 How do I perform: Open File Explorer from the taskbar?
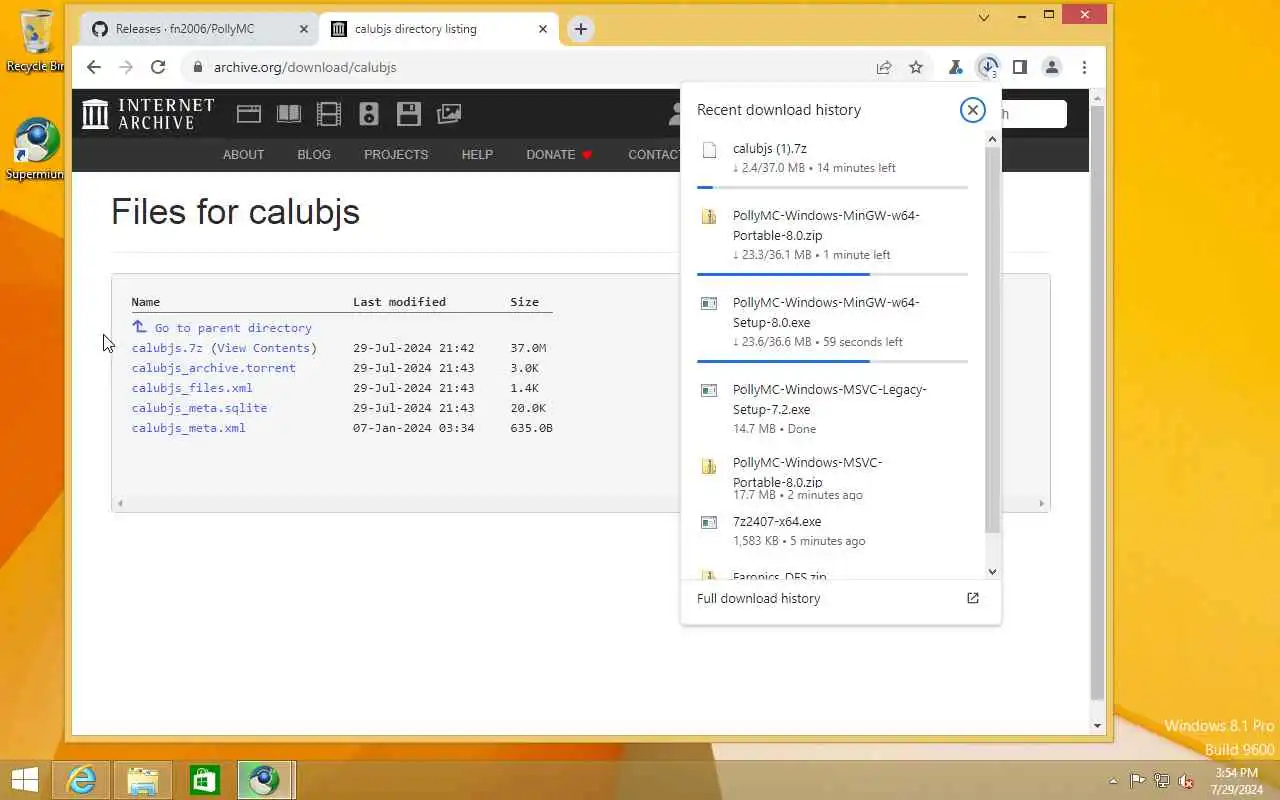tap(143, 780)
